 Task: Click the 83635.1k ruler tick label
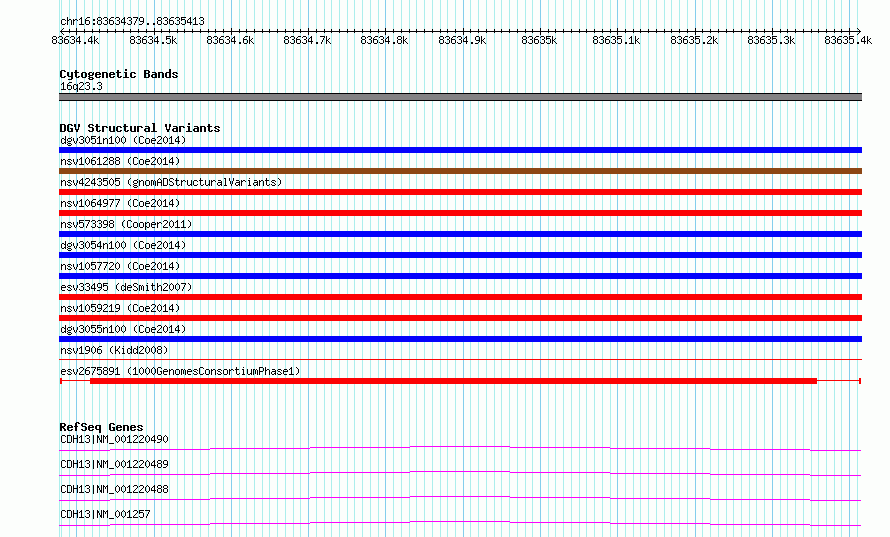point(616,40)
